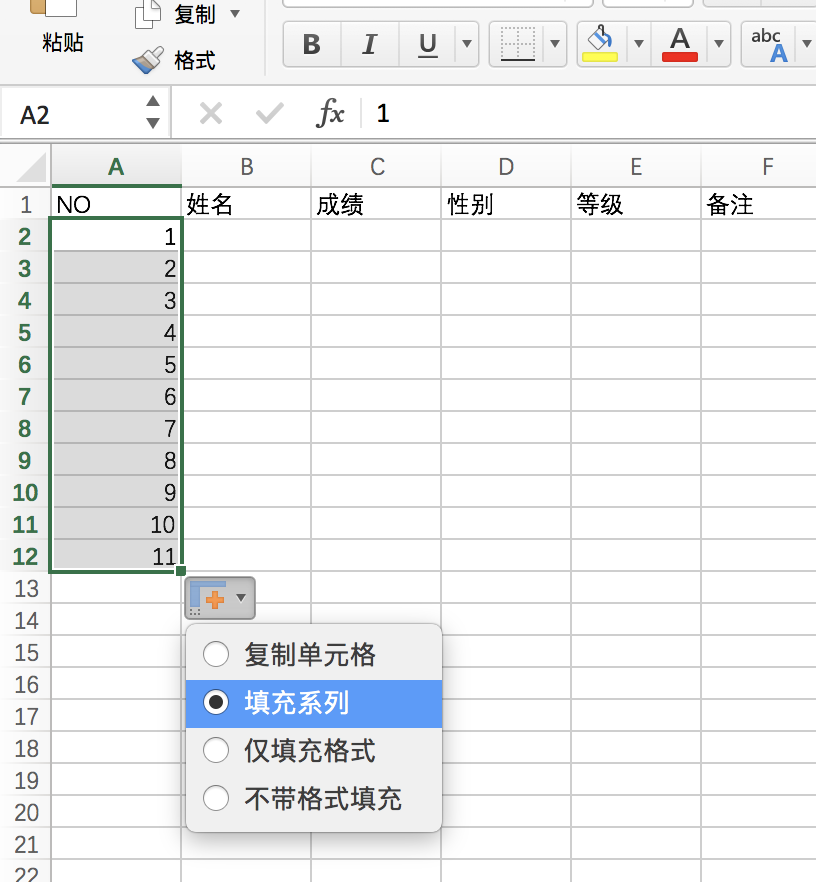816x882 pixels.
Task: Select all cells using the corner triangle
Action: pyautogui.click(x=31, y=168)
